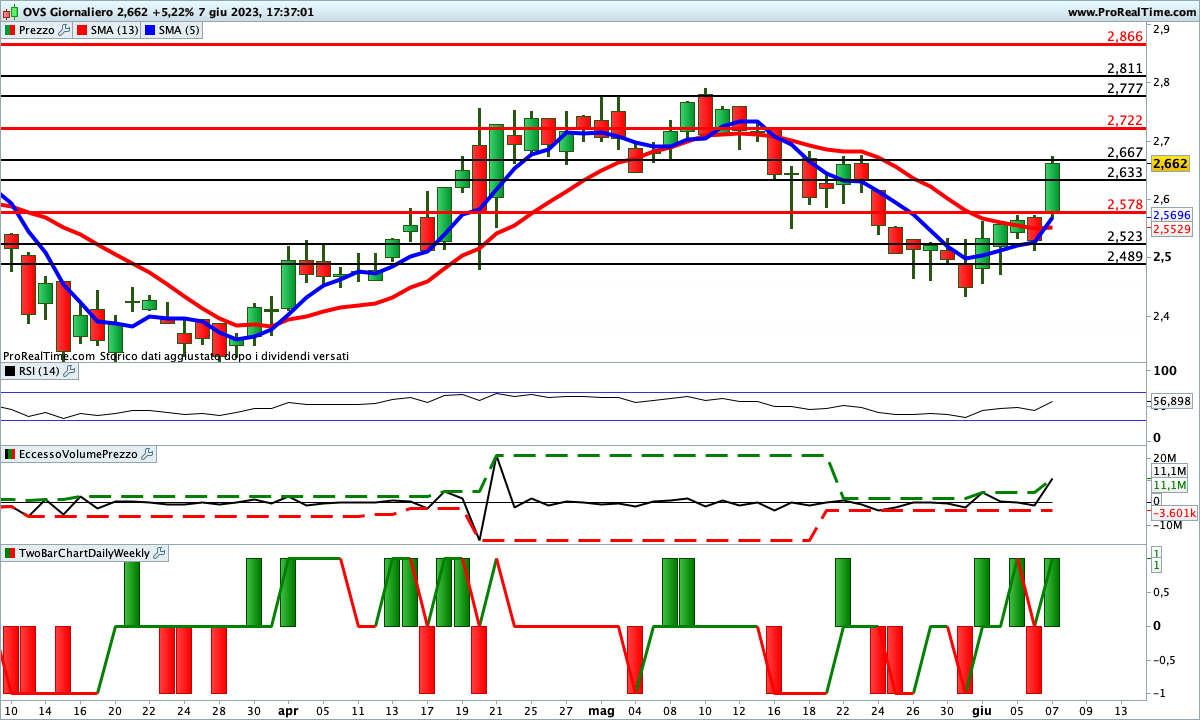Click the blue SMA (5) color swatch
The width and height of the screenshot is (1200, 720).
(x=150, y=30)
